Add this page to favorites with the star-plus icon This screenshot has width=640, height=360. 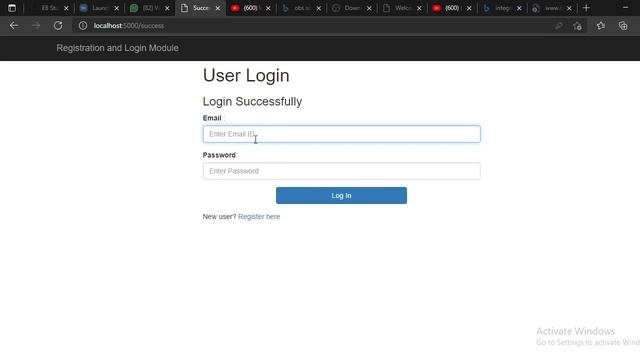click(x=577, y=26)
